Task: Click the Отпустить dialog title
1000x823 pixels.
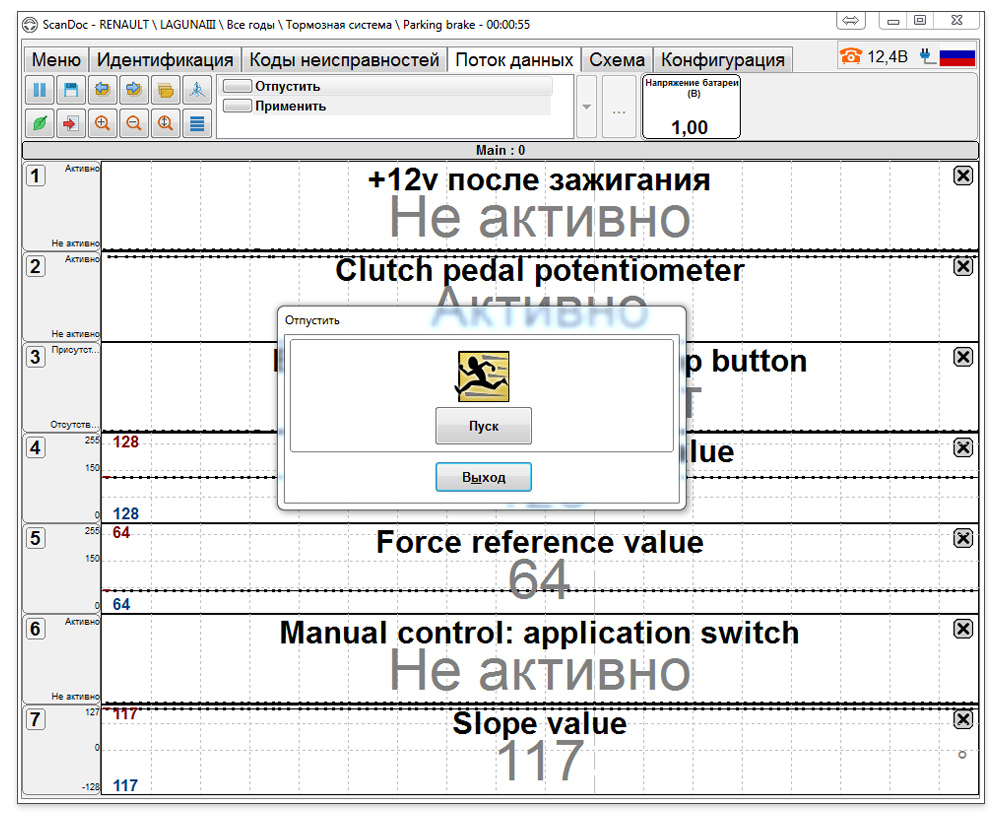Action: 312,320
